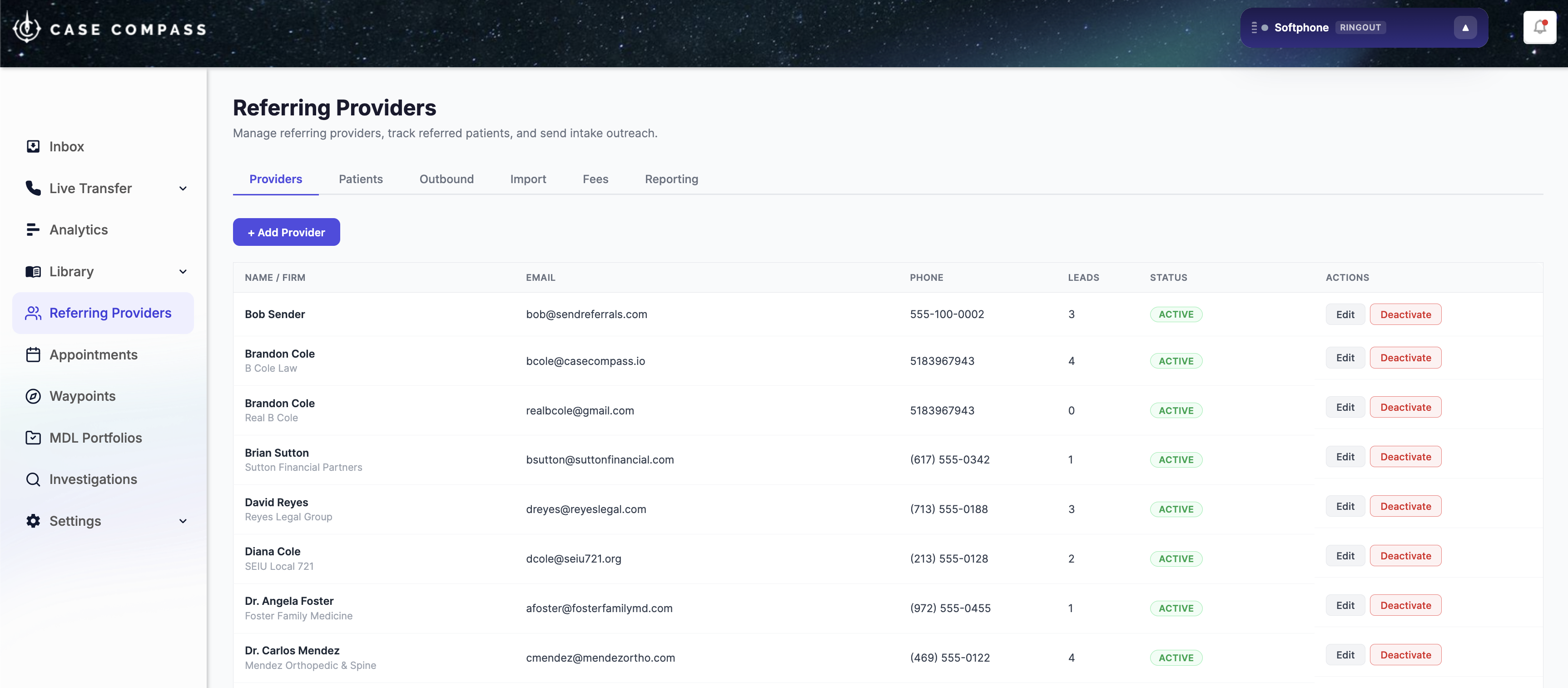Open Analytics from the sidebar
The image size is (1568, 688).
tap(104, 229)
